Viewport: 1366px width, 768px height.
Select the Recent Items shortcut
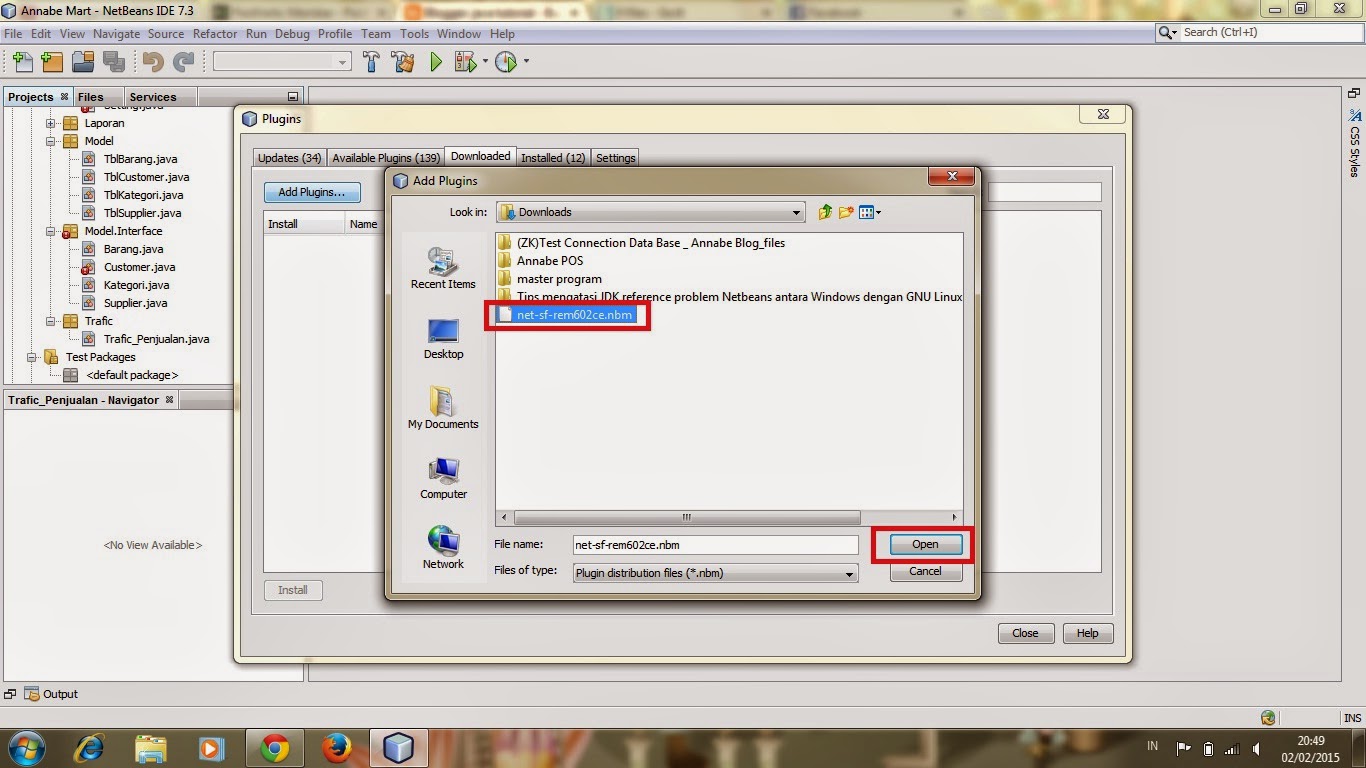443,268
